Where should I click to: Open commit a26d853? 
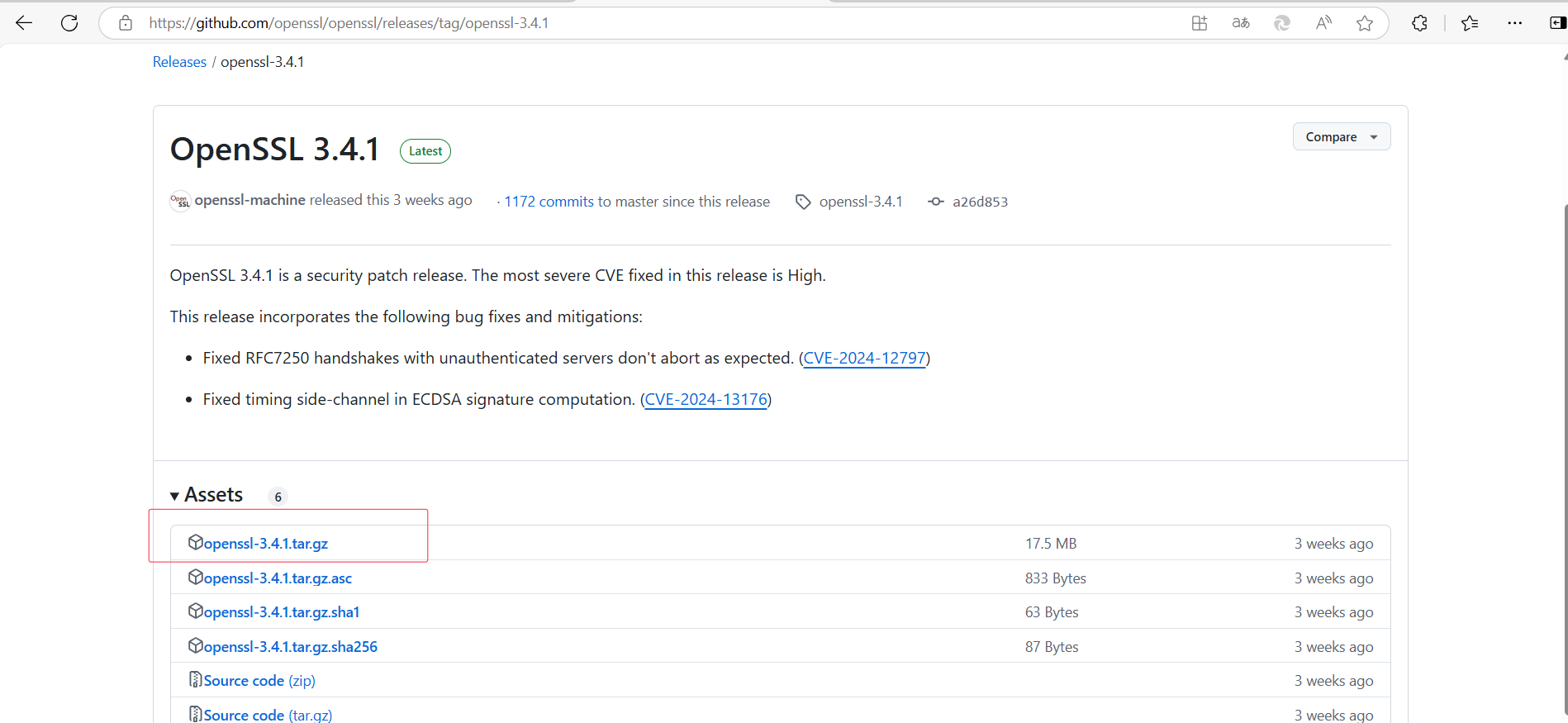coord(980,202)
